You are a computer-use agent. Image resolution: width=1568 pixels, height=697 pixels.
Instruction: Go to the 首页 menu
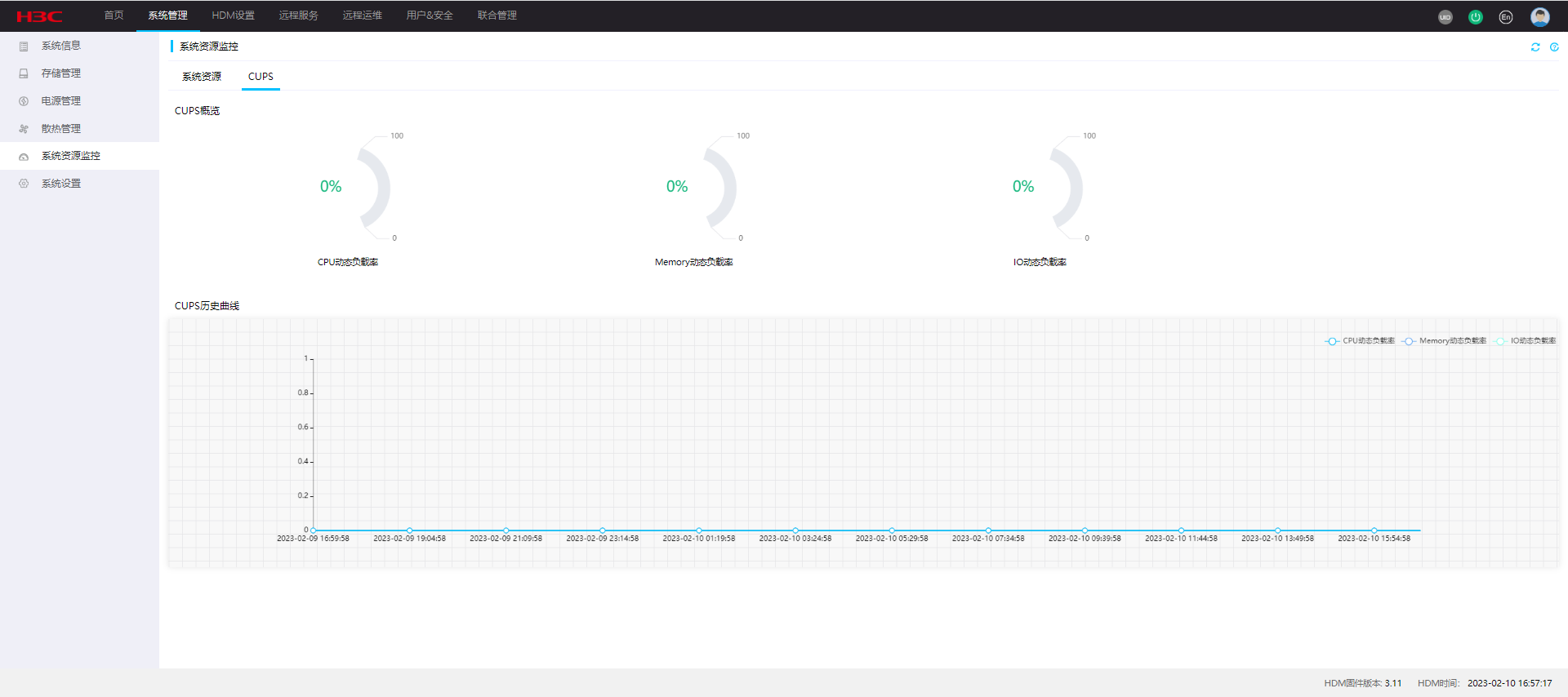pyautogui.click(x=114, y=16)
